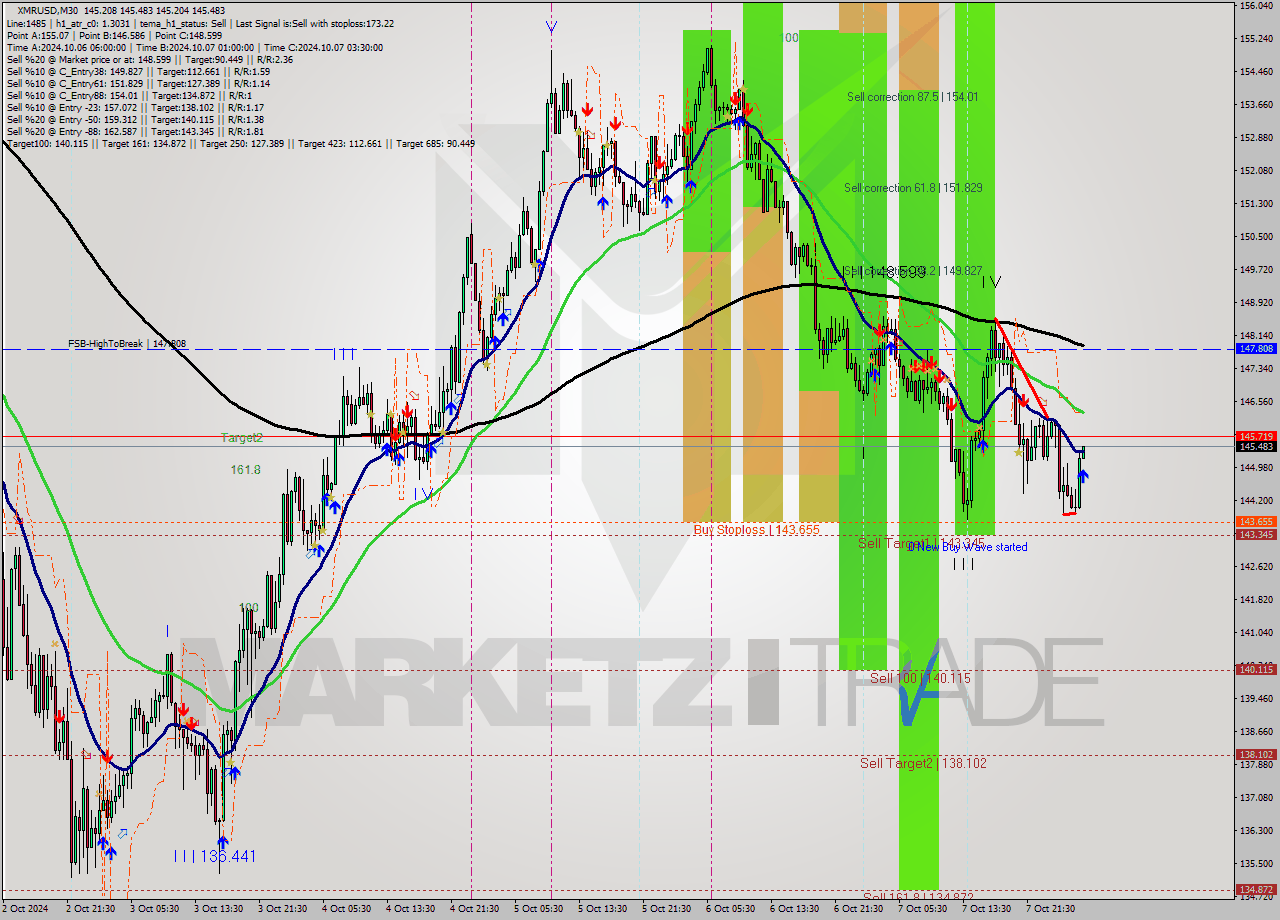
Task: Select the 'Sell Target2 | 138.102' label
Action: 923,763
